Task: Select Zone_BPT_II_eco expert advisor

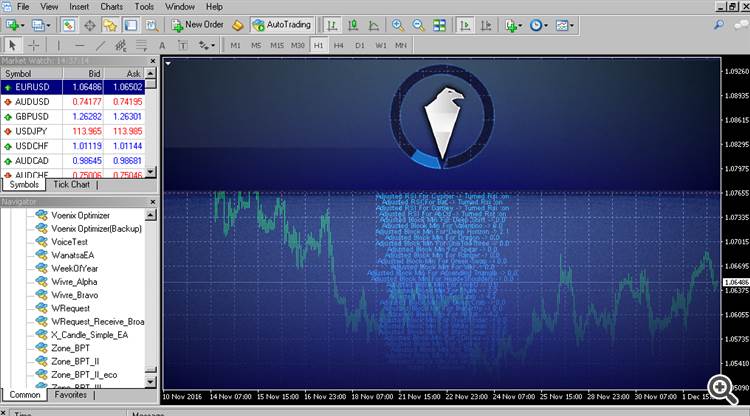Action: [84, 375]
